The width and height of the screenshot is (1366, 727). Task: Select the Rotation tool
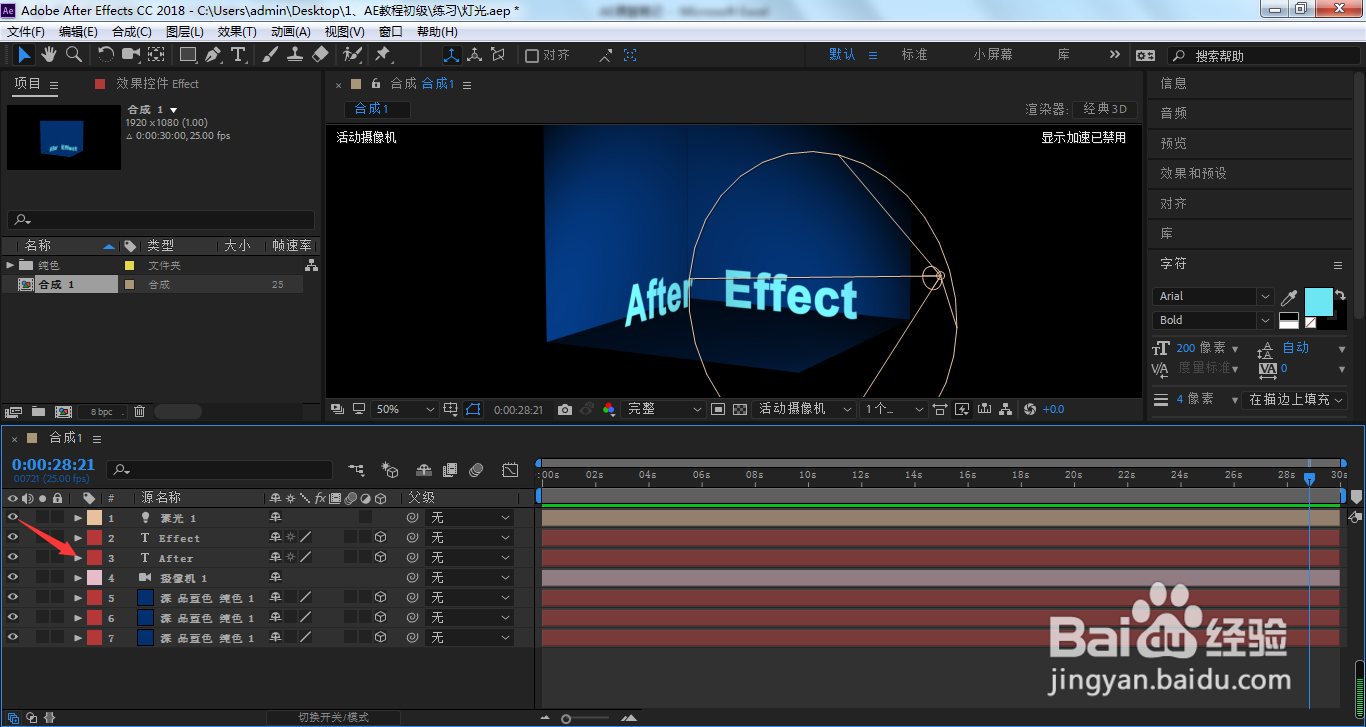point(106,55)
